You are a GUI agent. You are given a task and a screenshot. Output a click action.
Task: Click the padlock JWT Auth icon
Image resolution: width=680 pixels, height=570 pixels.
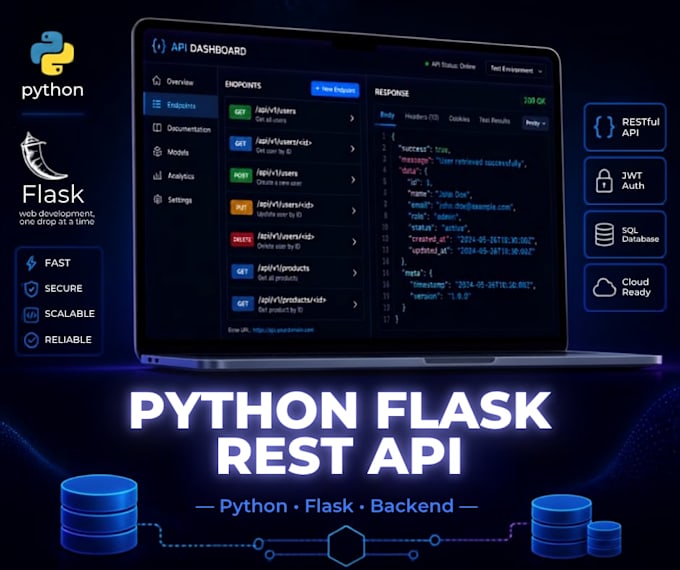click(x=604, y=180)
